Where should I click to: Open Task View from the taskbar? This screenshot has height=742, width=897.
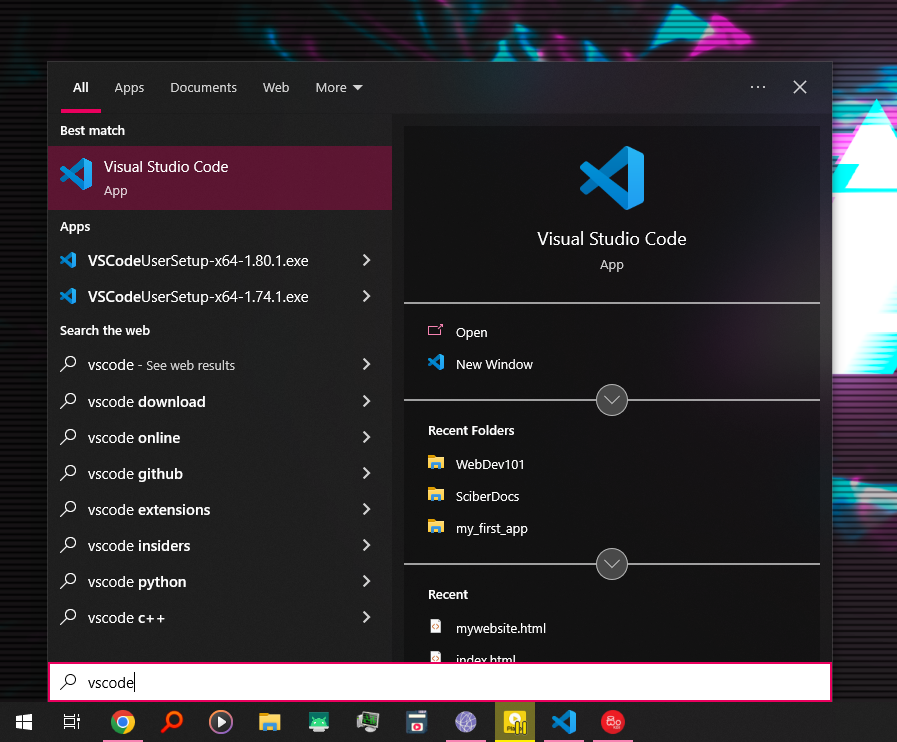tap(72, 722)
